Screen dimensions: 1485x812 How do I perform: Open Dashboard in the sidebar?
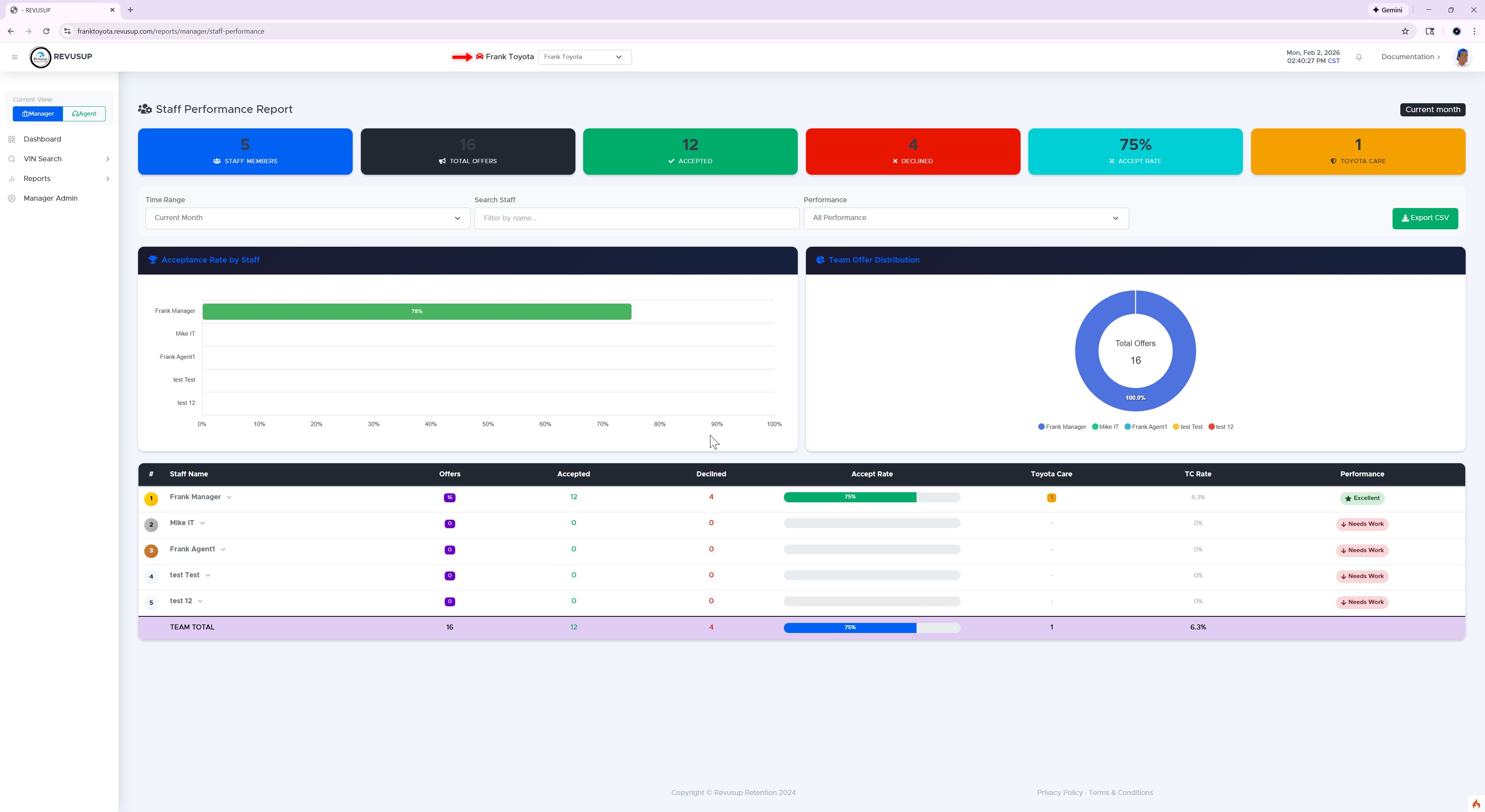tap(42, 140)
